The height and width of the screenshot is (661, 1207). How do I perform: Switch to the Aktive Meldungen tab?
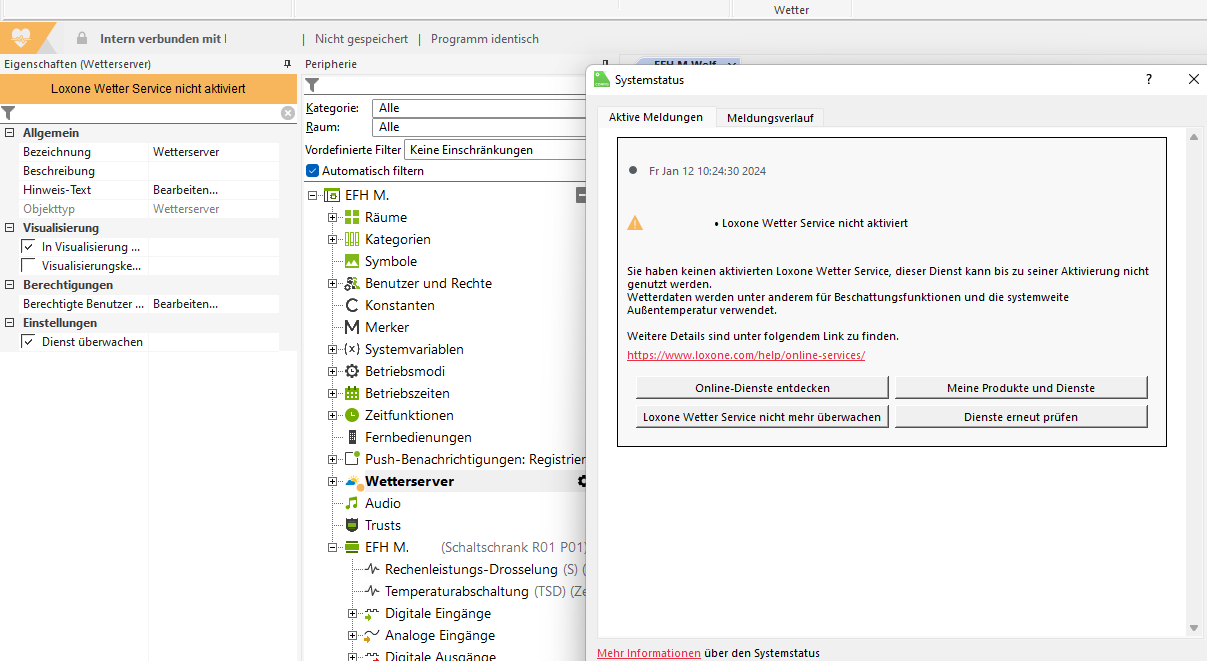point(656,117)
